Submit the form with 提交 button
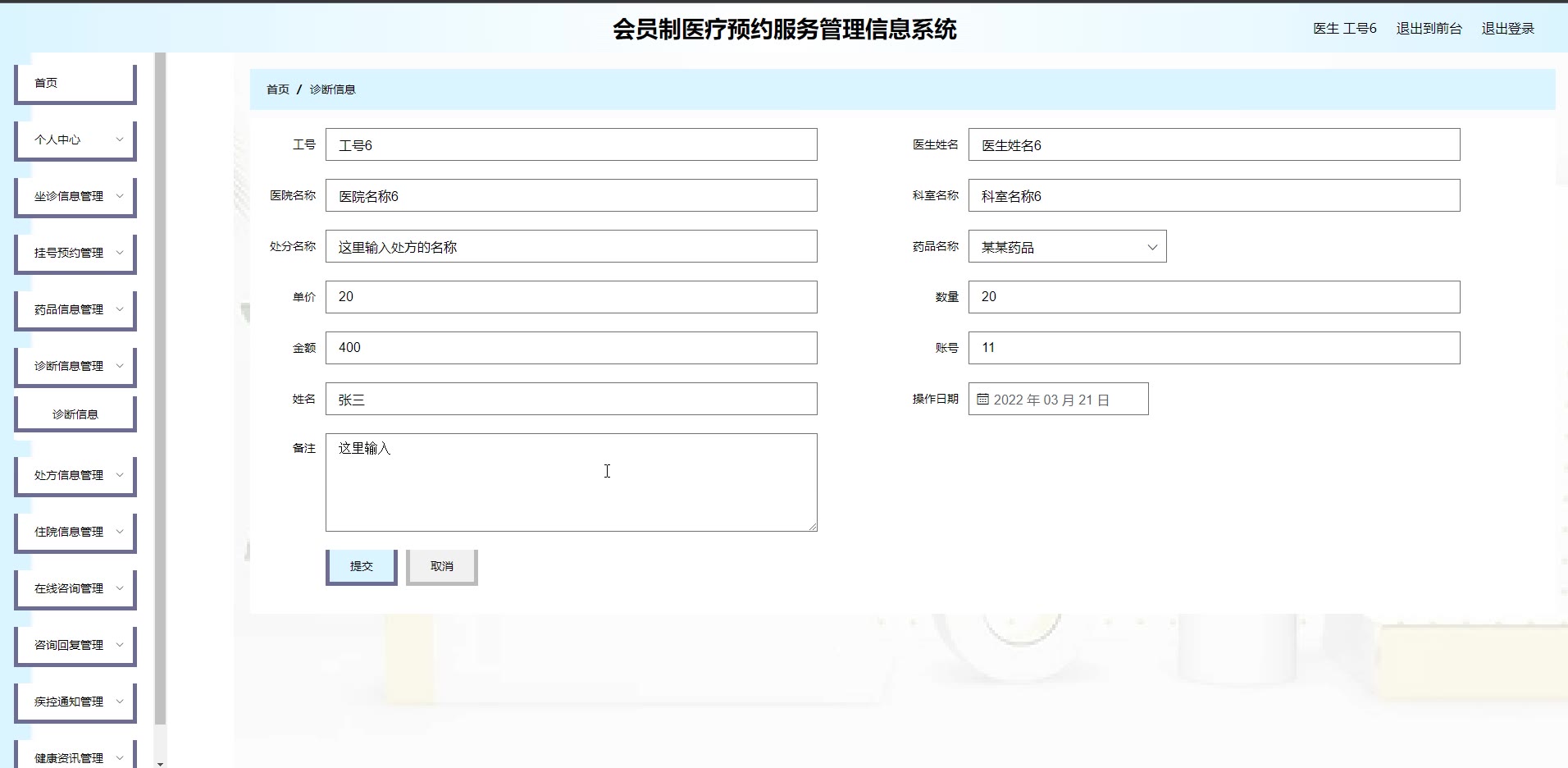The height and width of the screenshot is (768, 1568). click(361, 566)
